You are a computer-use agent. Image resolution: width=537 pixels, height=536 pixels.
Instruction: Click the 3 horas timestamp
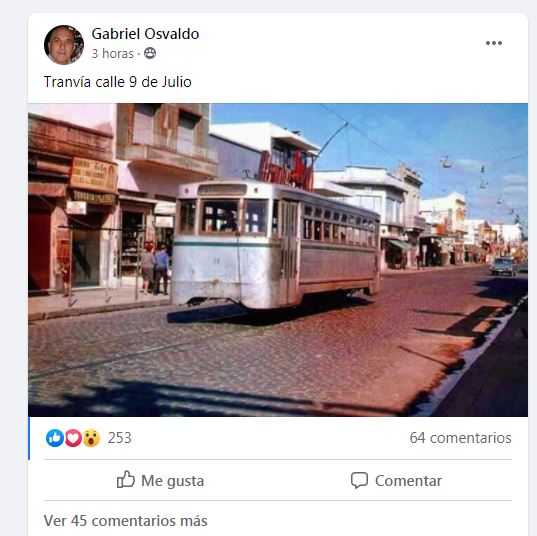(x=112, y=53)
